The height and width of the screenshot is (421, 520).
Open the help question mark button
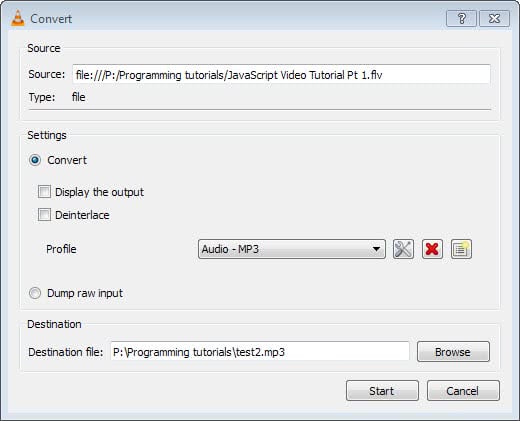coord(461,18)
